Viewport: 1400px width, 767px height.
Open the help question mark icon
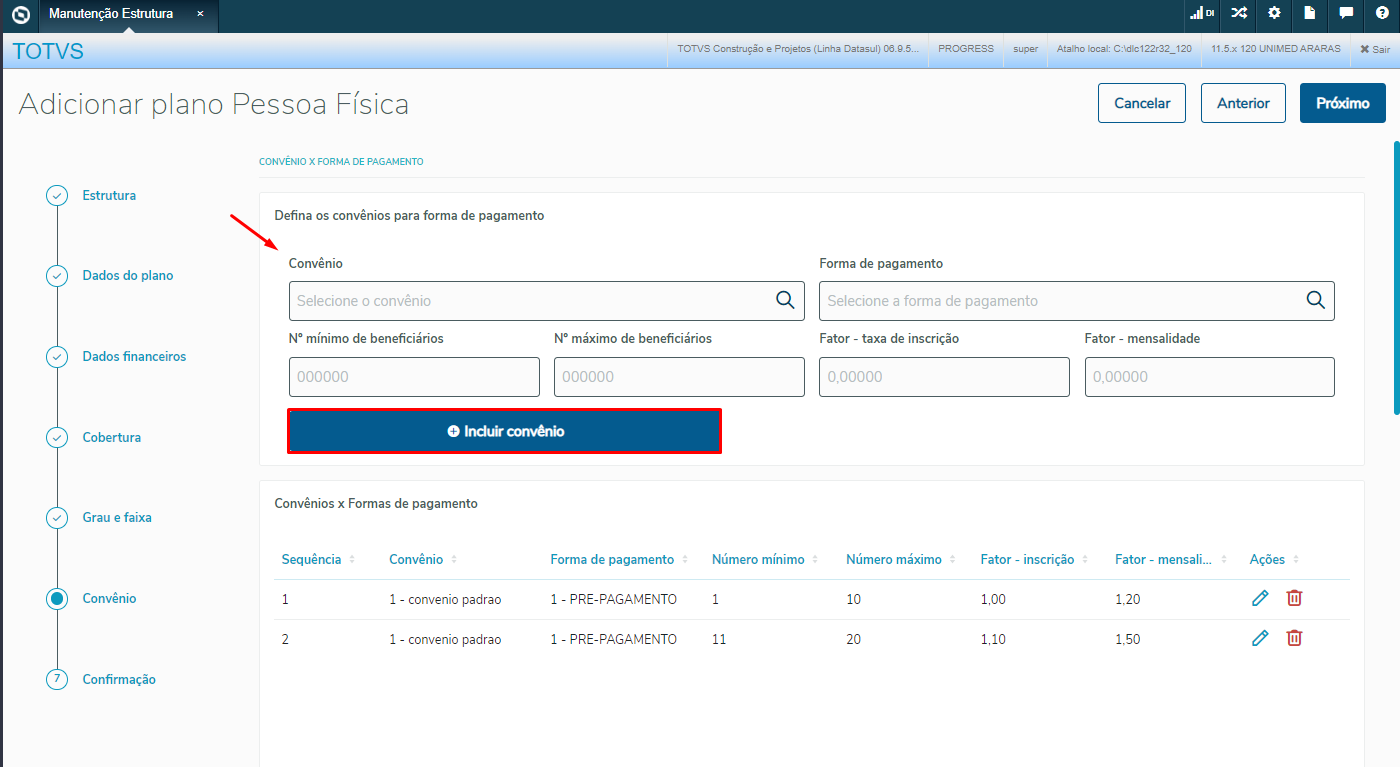coord(1382,13)
